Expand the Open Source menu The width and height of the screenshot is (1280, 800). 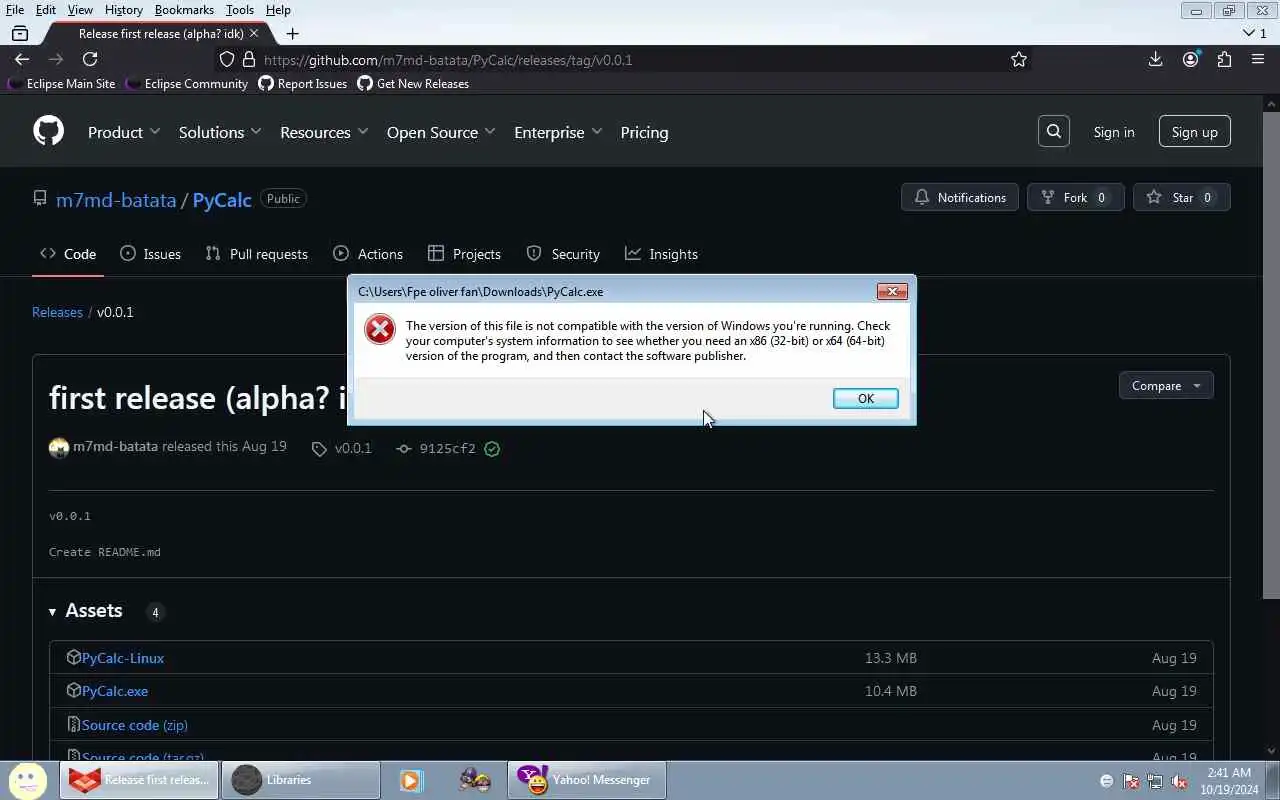[x=441, y=132]
